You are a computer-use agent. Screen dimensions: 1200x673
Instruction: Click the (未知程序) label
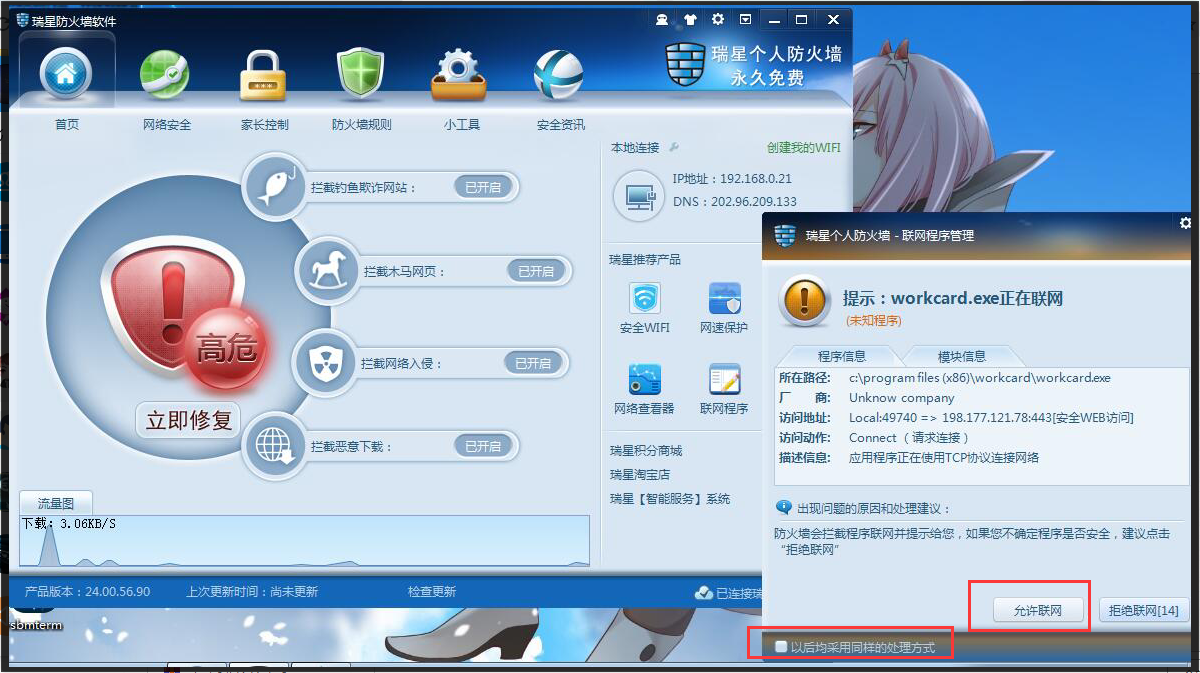click(x=874, y=321)
